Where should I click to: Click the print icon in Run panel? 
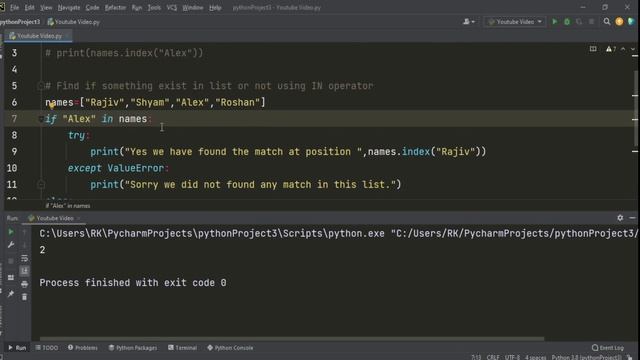[x=24, y=284]
